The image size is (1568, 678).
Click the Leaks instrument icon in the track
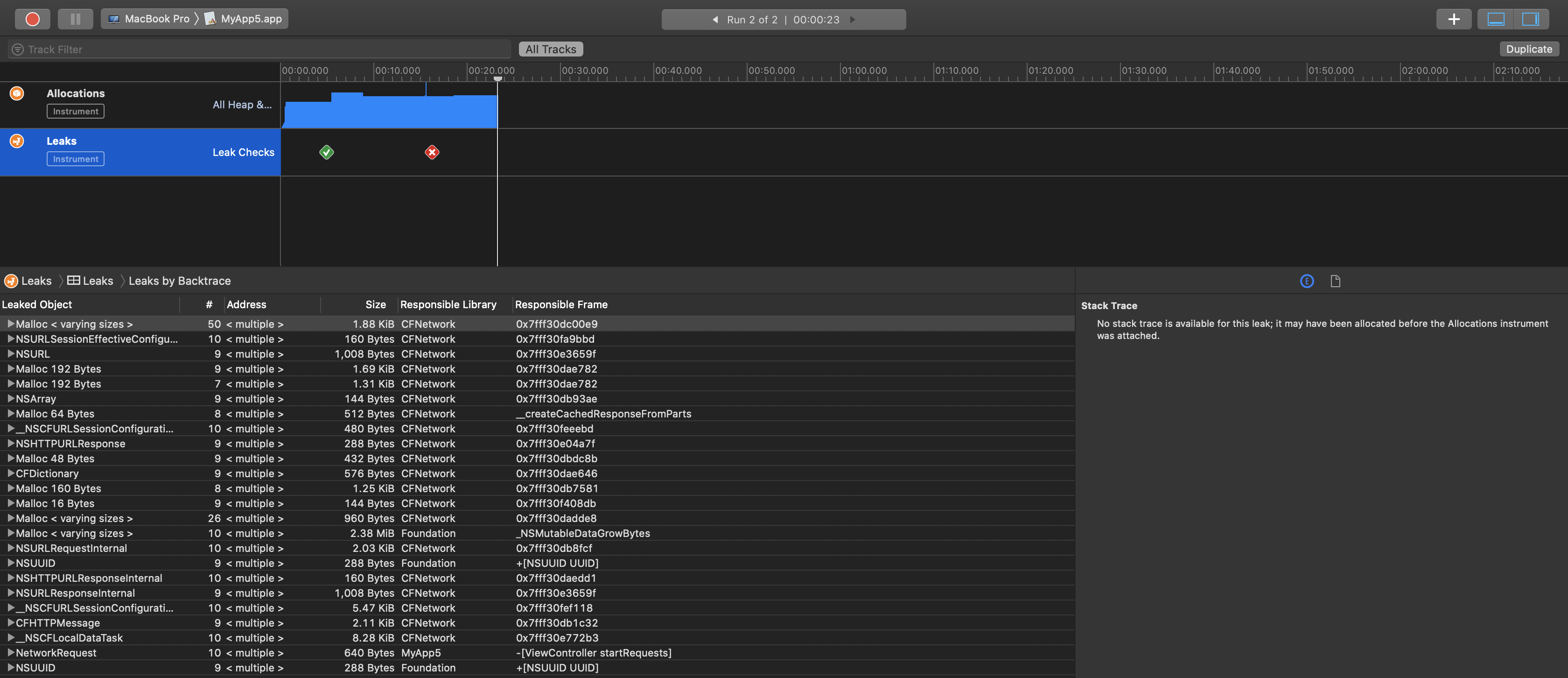17,141
